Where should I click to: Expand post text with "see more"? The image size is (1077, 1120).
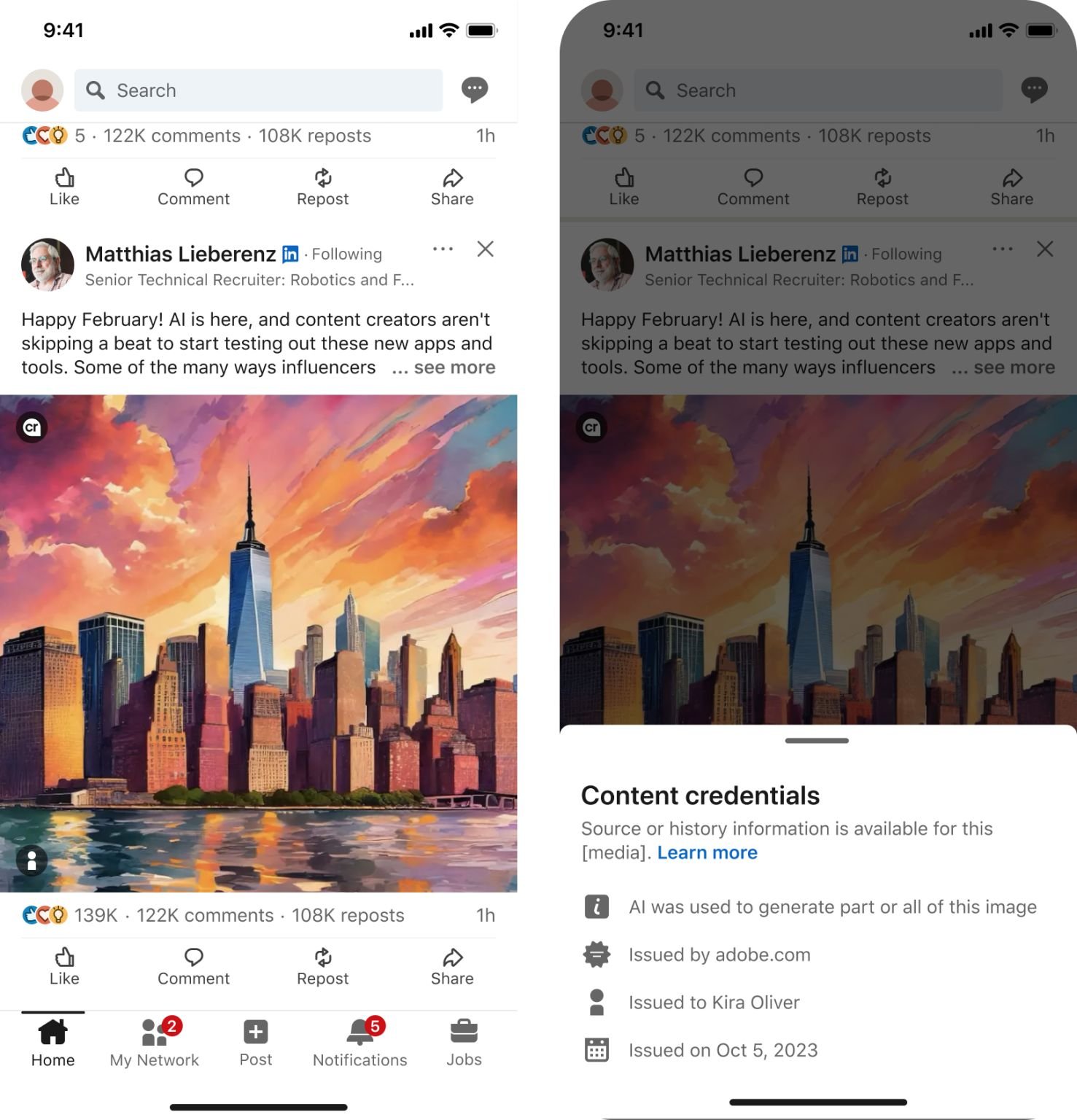click(x=454, y=367)
